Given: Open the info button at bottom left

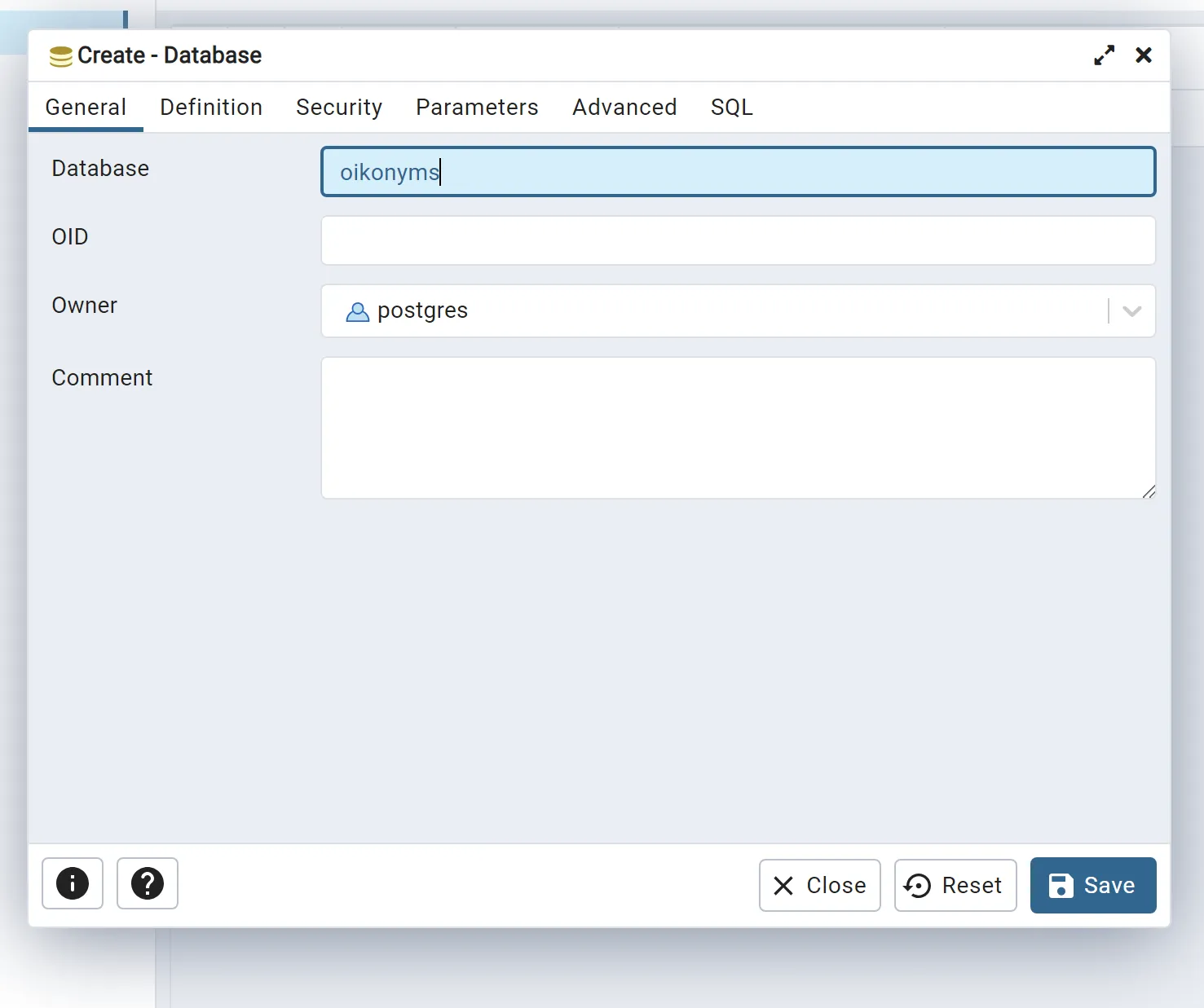Looking at the screenshot, I should tap(73, 883).
